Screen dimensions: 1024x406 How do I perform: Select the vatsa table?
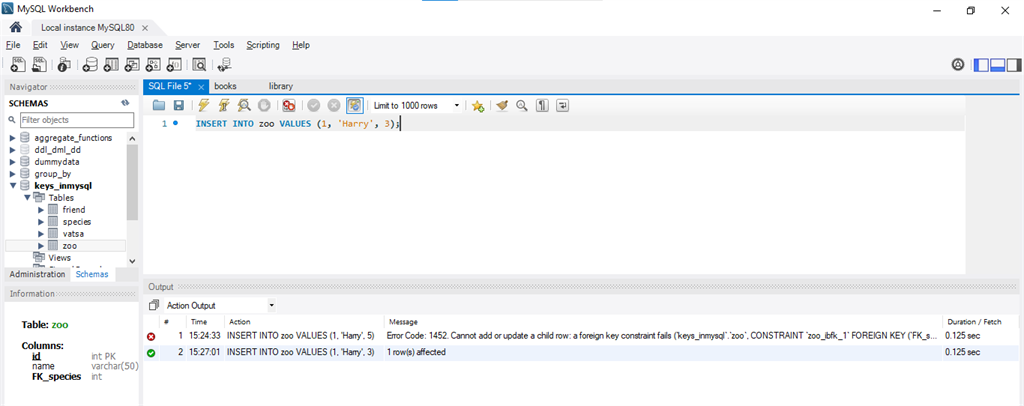(x=73, y=234)
